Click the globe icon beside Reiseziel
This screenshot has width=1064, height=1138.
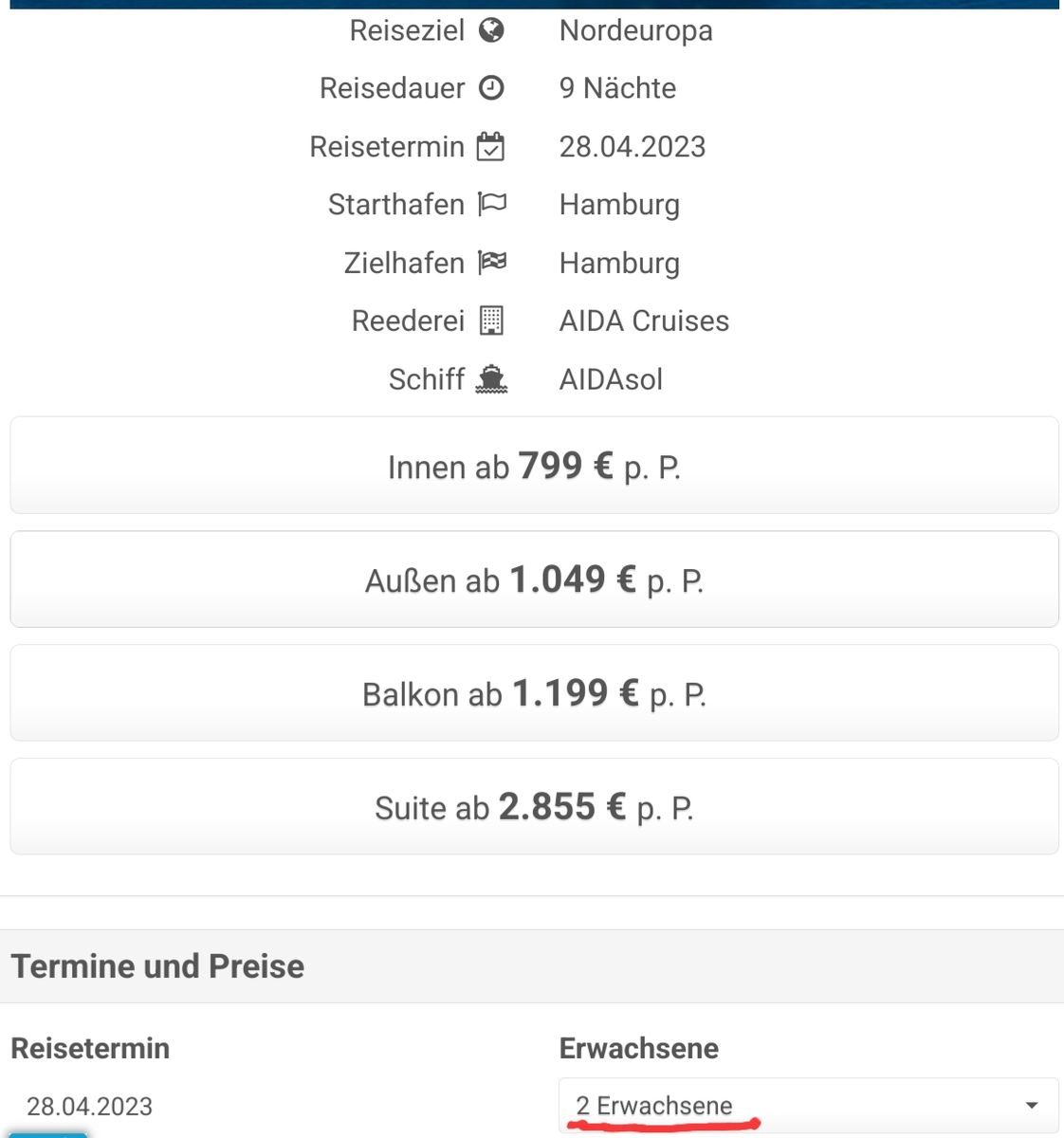[x=491, y=30]
